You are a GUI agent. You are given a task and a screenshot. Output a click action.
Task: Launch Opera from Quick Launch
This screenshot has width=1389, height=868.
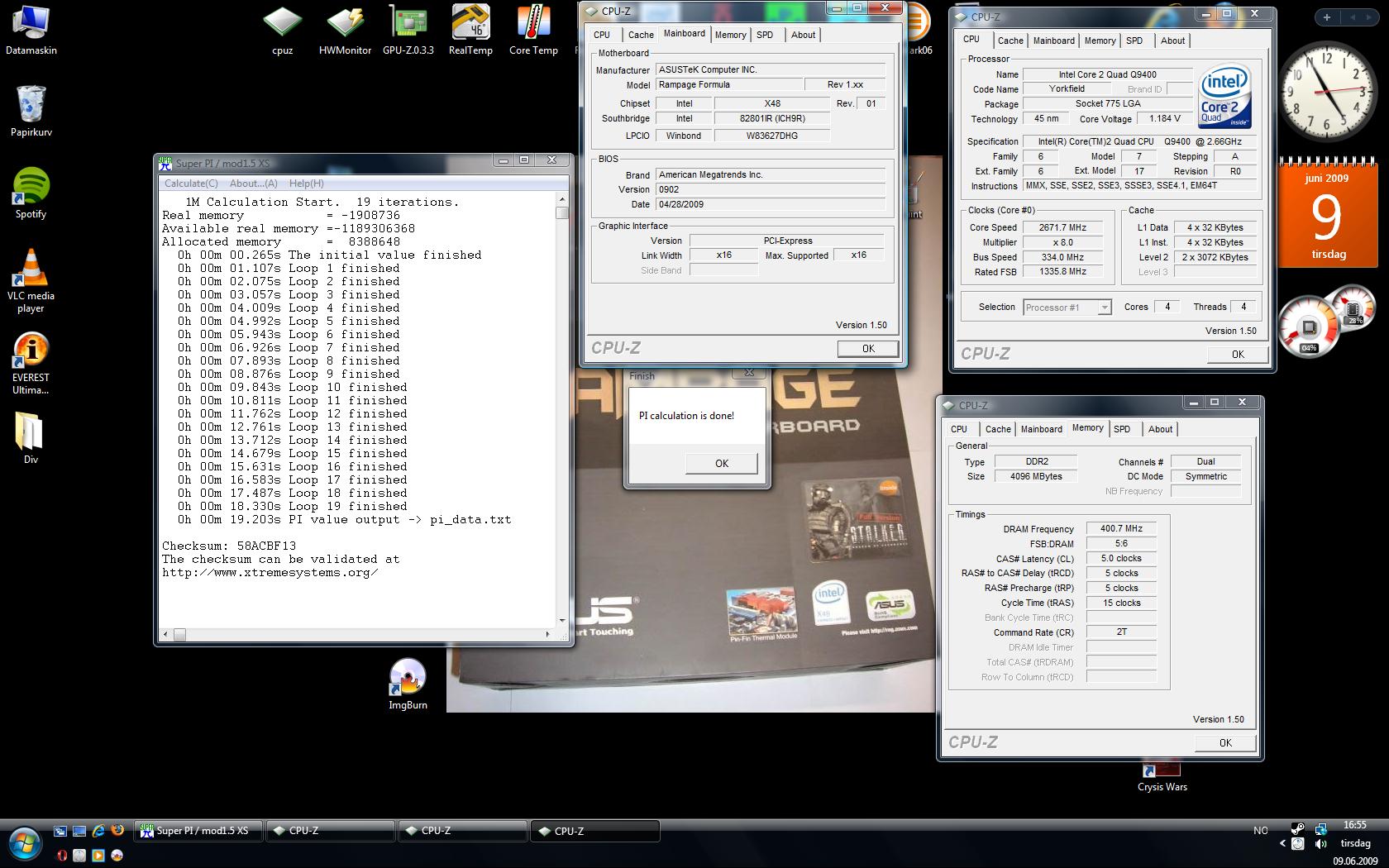click(x=62, y=856)
